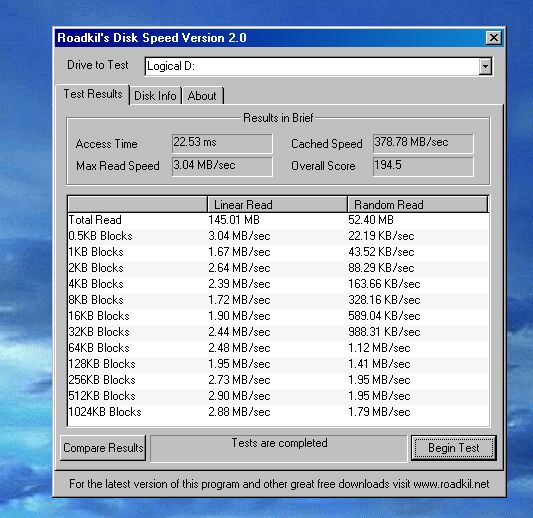This screenshot has height=518, width=533.
Task: Click the 1.79 MB/sec random read value
Action: coord(379,412)
